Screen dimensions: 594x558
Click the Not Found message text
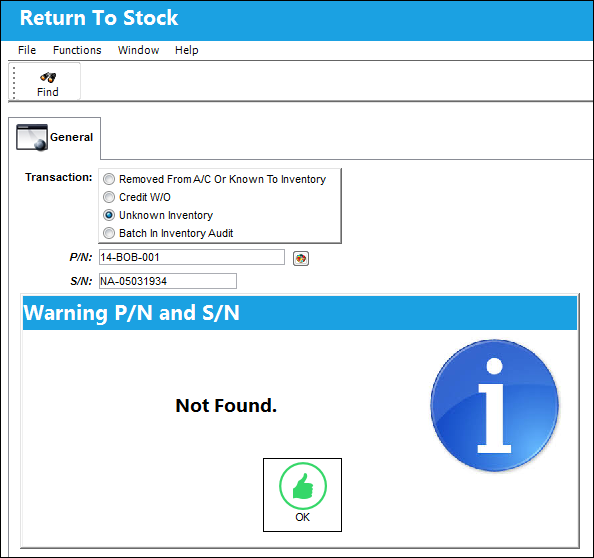(x=226, y=406)
